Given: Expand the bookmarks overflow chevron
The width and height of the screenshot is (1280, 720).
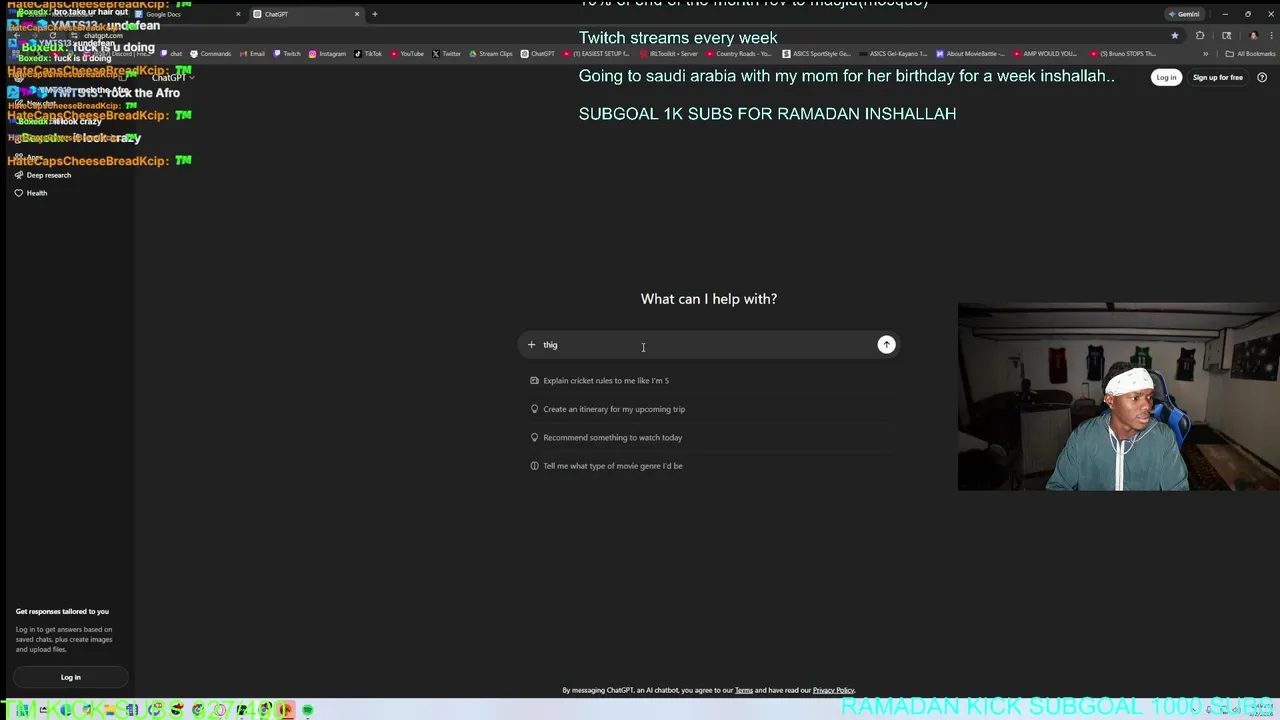Looking at the screenshot, I should click(1205, 54).
